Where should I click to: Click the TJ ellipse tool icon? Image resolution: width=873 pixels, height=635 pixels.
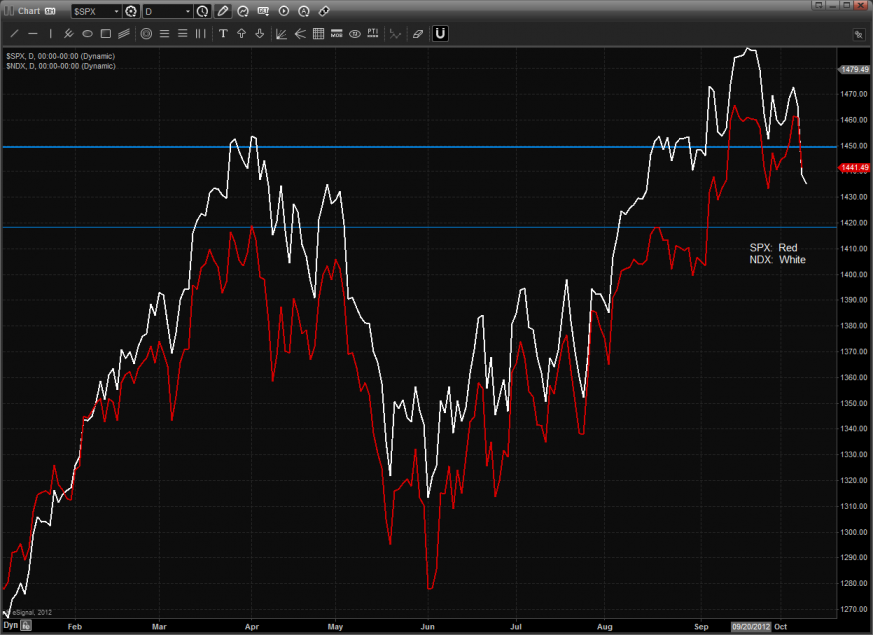coord(355,34)
